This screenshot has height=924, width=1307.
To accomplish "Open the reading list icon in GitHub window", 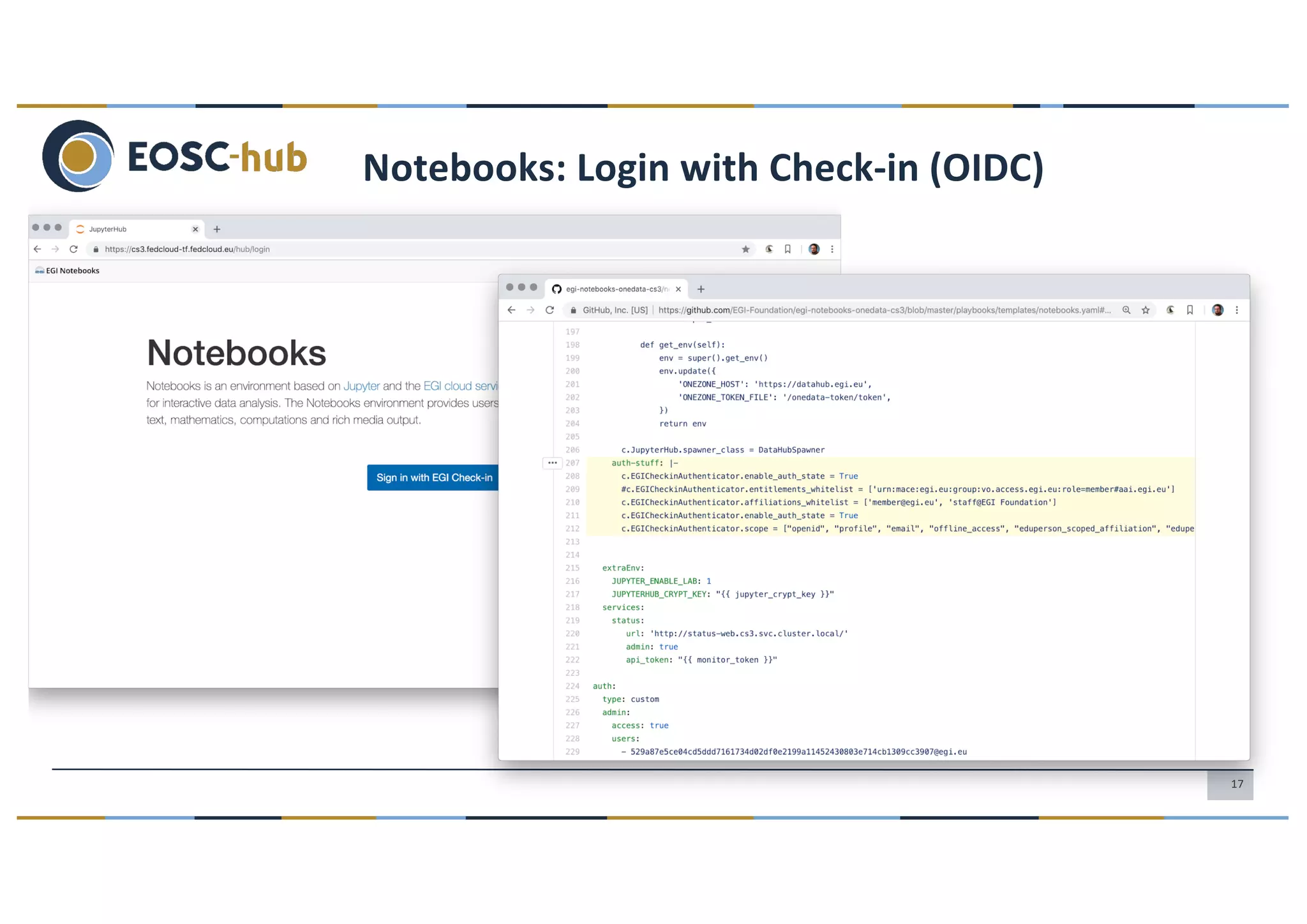I will [1190, 310].
